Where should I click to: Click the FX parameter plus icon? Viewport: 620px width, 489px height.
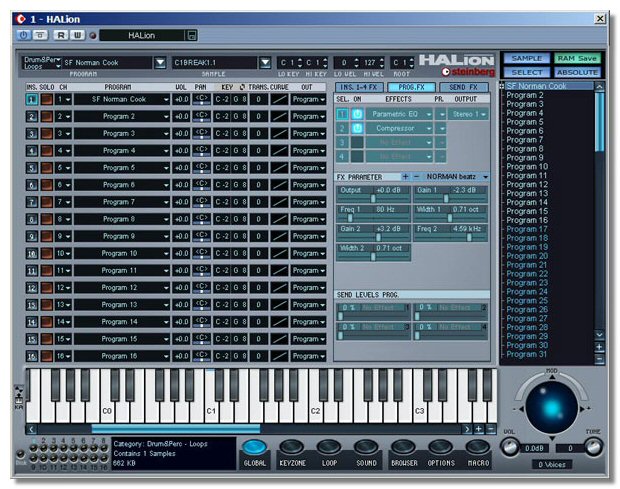(405, 177)
